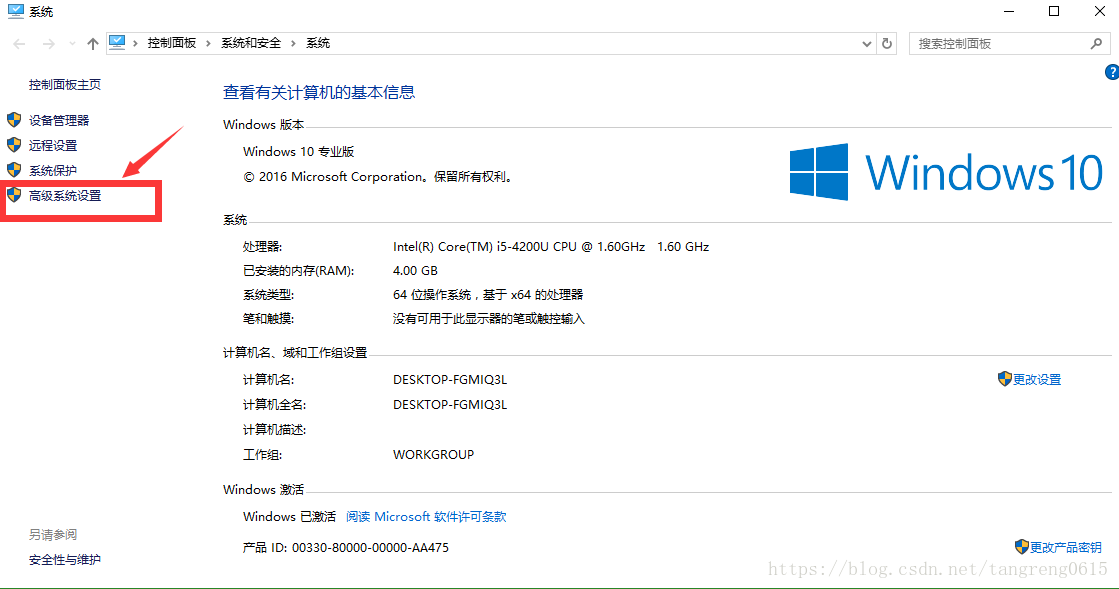Open 安全性与维护
Image resolution: width=1119 pixels, height=589 pixels.
64,560
